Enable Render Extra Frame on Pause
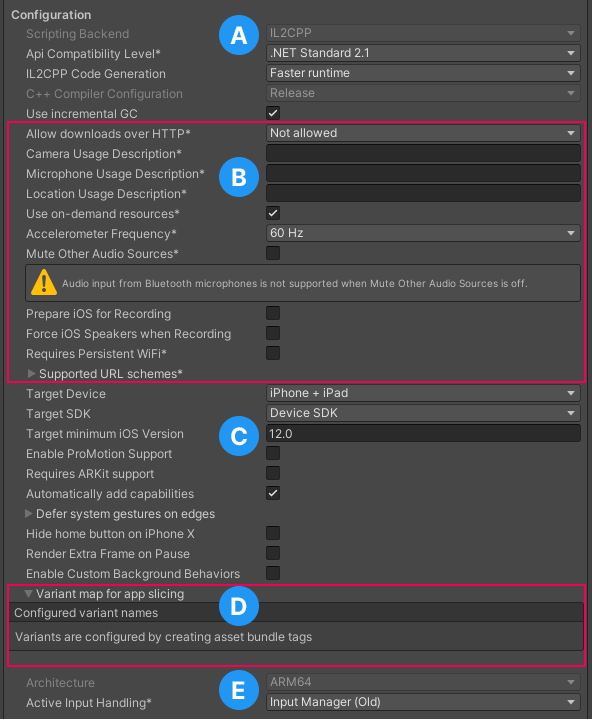The height and width of the screenshot is (719, 592). point(273,553)
